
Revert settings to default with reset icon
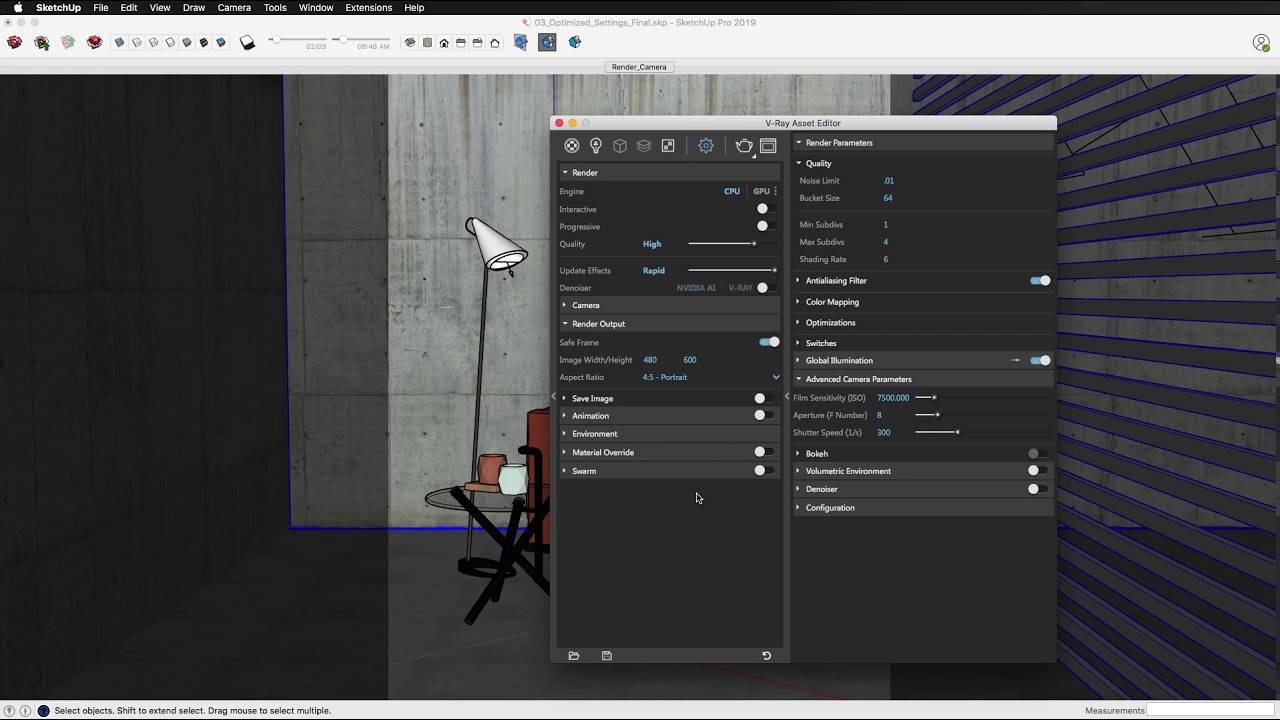coord(767,656)
